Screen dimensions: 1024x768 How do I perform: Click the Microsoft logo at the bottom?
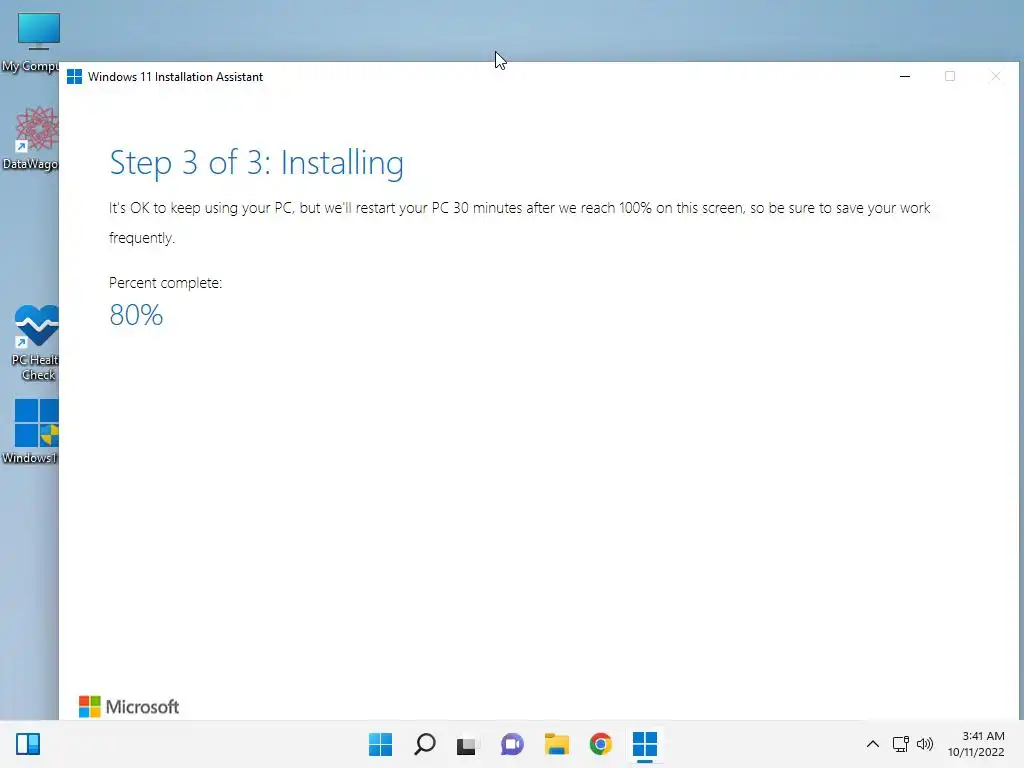(x=129, y=707)
